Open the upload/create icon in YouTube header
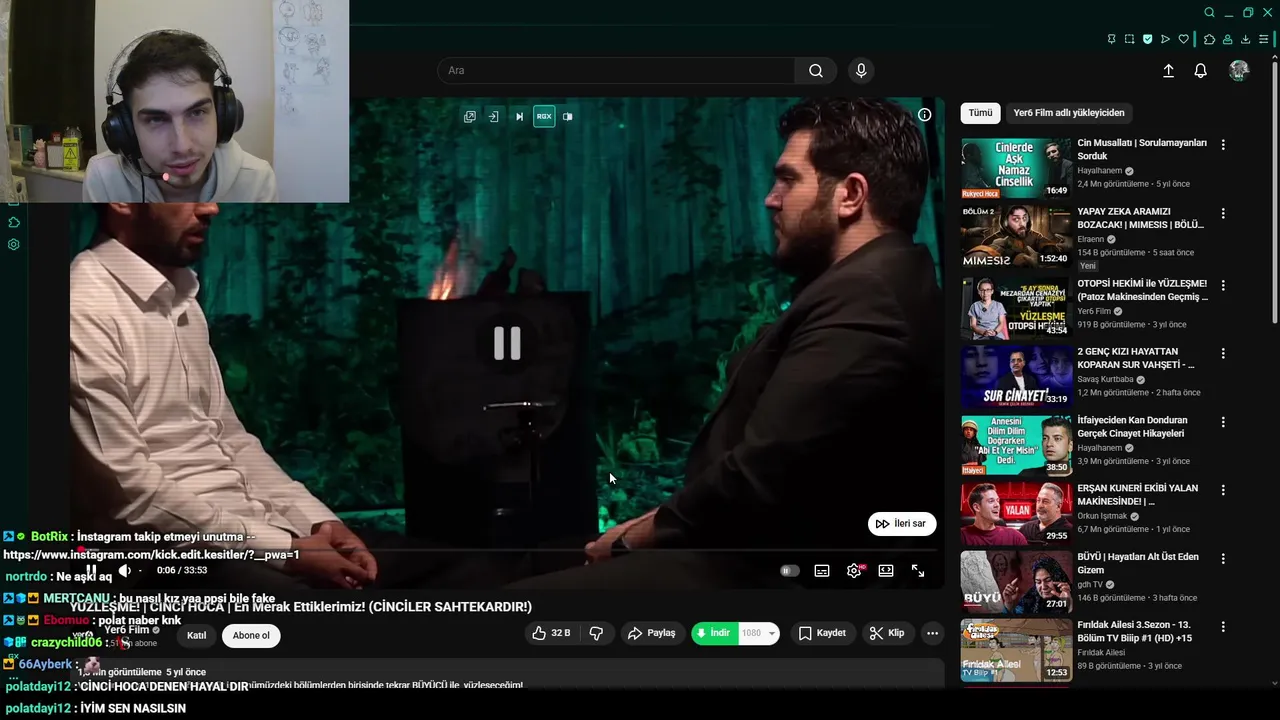Image resolution: width=1280 pixels, height=720 pixels. click(1168, 71)
